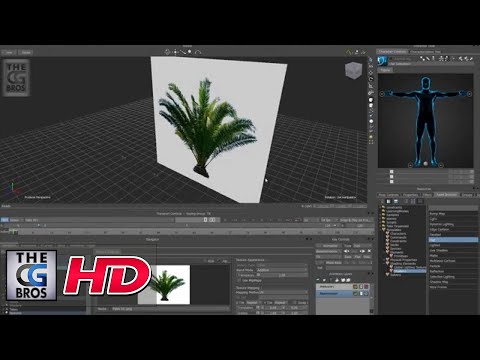Image resolution: width=480 pixels, height=360 pixels.
Task: Select the Lighted shader entry
Action: tap(453, 245)
